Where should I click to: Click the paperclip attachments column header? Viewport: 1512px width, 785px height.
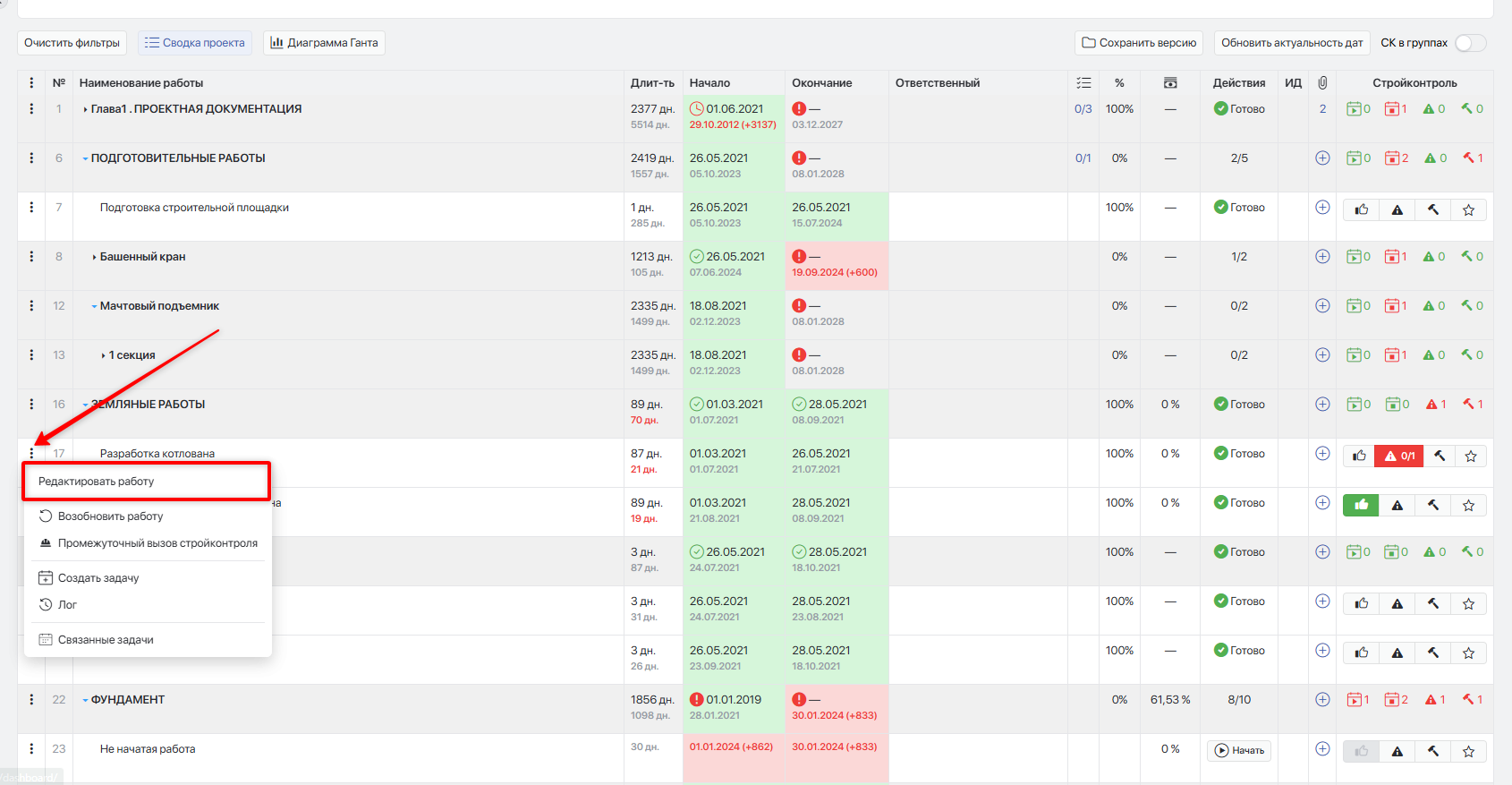tap(1322, 82)
